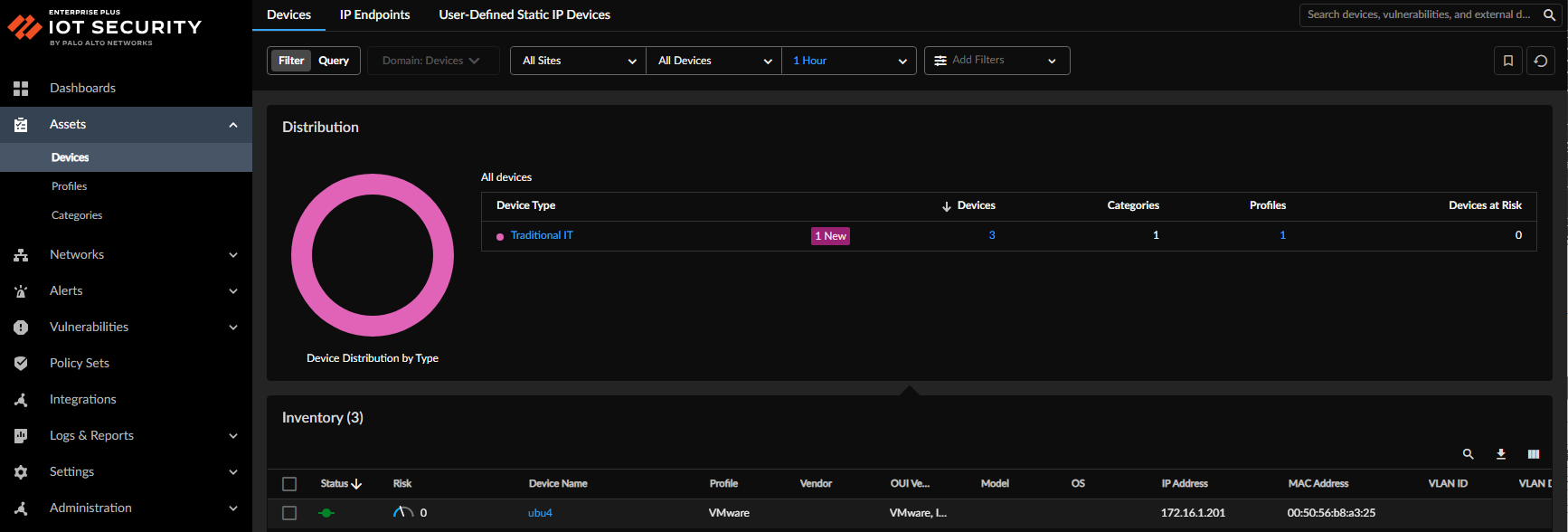This screenshot has height=532, width=1568.
Task: Open User-Defined Static IP Devices tab
Action: [x=524, y=14]
